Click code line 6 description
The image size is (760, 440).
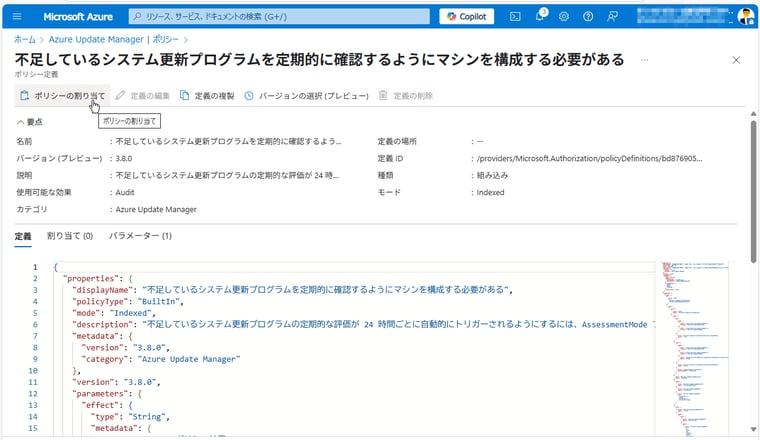[x=364, y=325]
